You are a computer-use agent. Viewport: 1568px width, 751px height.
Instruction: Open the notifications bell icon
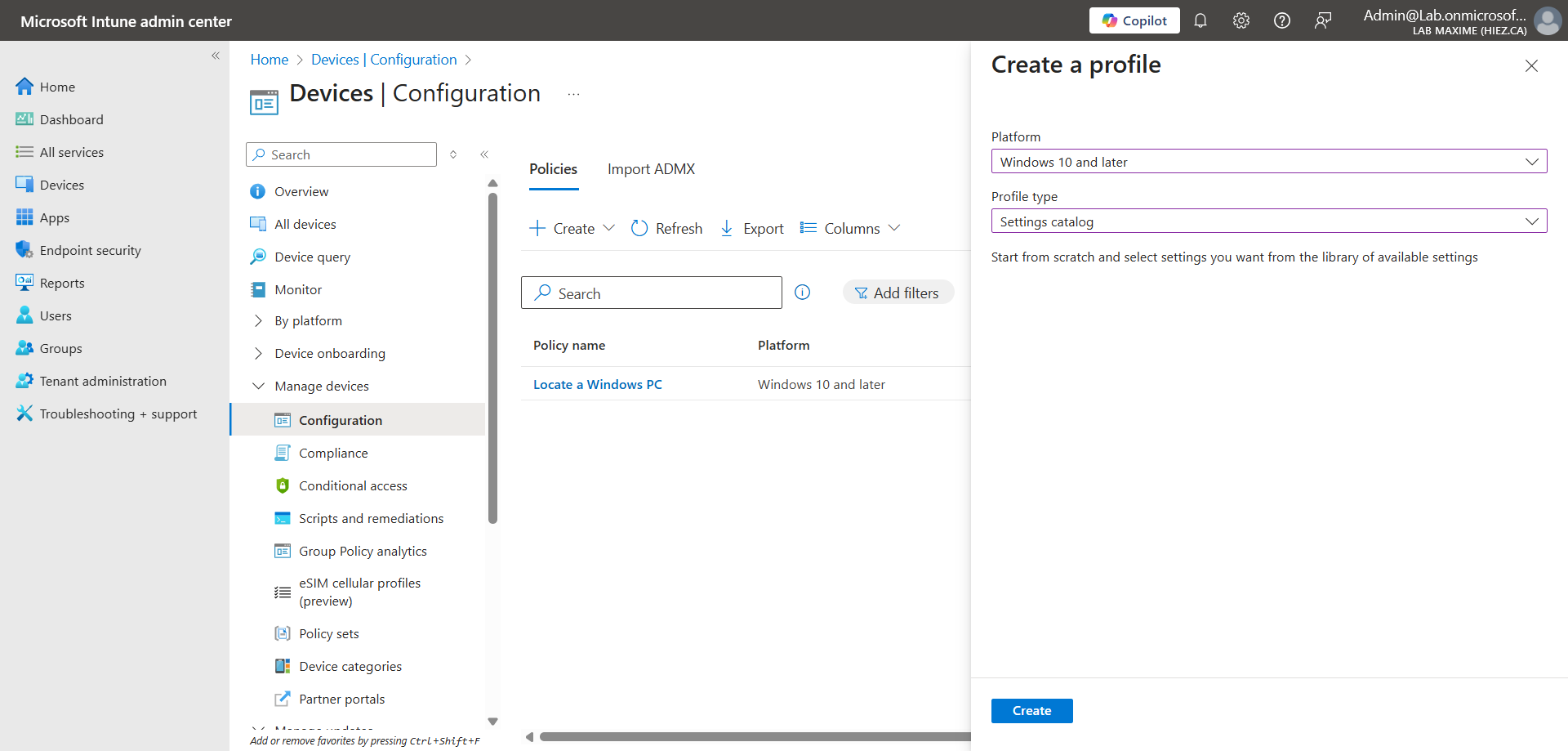[x=1200, y=20]
